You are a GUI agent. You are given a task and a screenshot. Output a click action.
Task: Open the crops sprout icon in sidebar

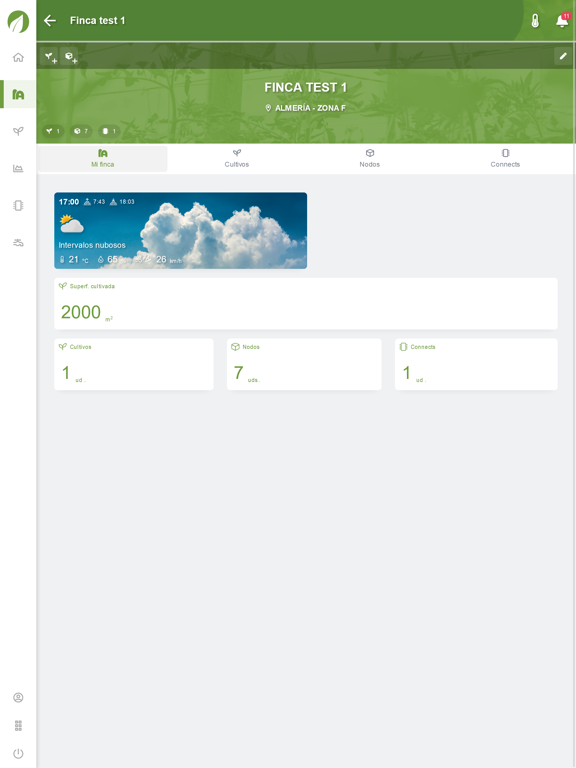(x=18, y=131)
